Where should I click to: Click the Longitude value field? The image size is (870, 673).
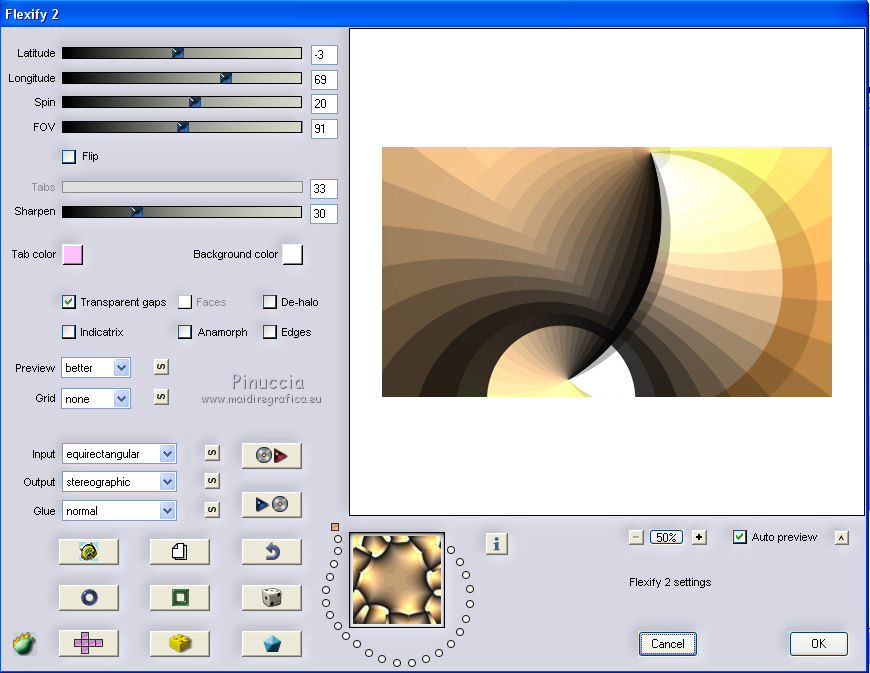click(324, 80)
